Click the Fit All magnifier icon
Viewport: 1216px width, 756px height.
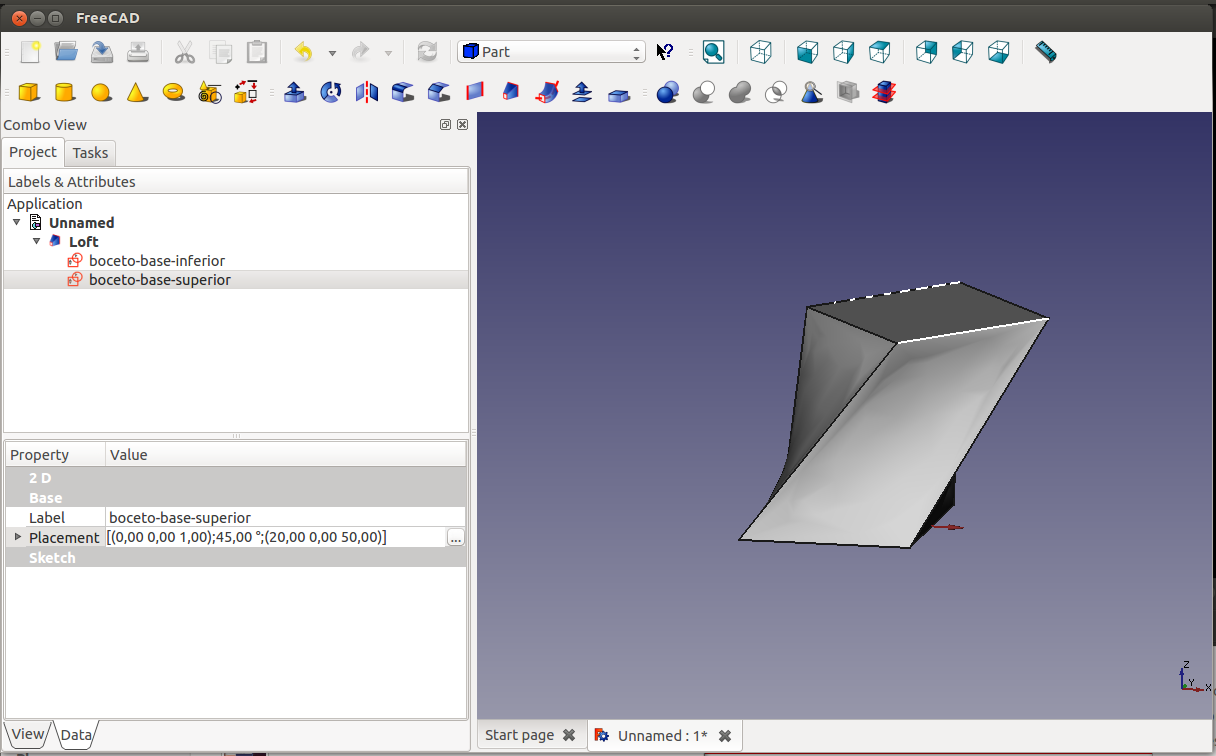[713, 52]
